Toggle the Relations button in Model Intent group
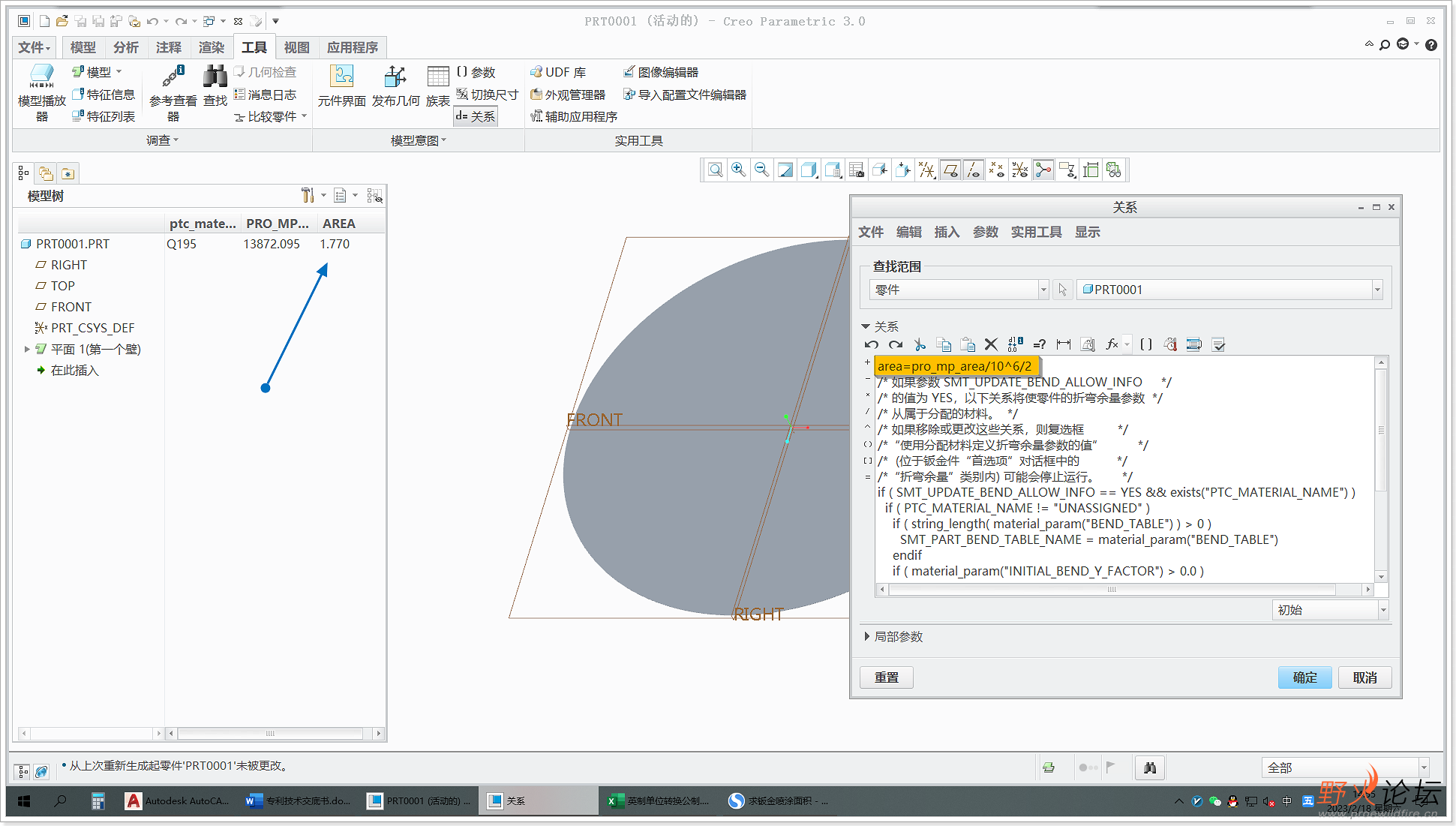This screenshot has height=826, width=1456. tap(476, 116)
